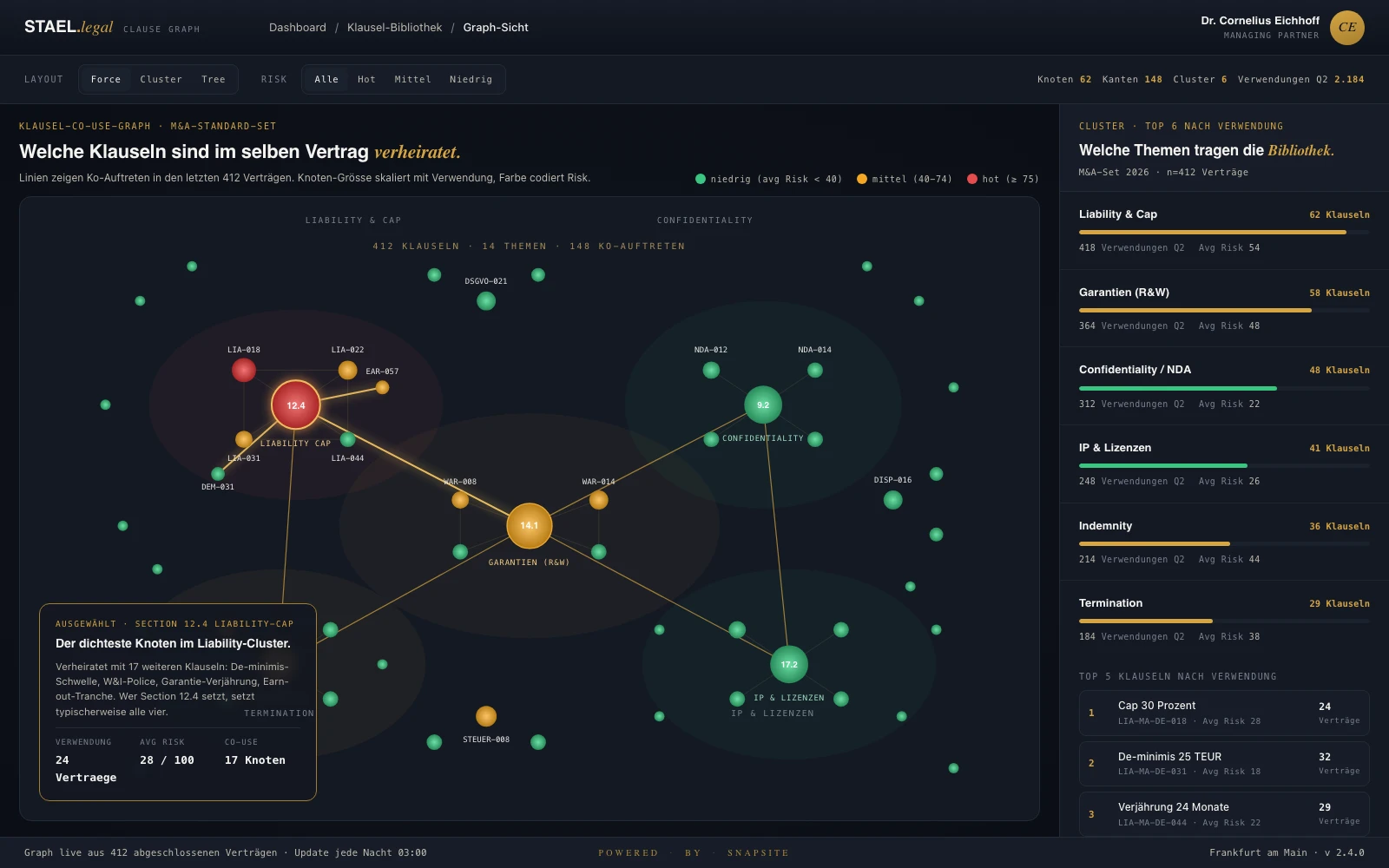1389x868 pixels.
Task: Set risk filter to Alle
Action: [x=326, y=79]
